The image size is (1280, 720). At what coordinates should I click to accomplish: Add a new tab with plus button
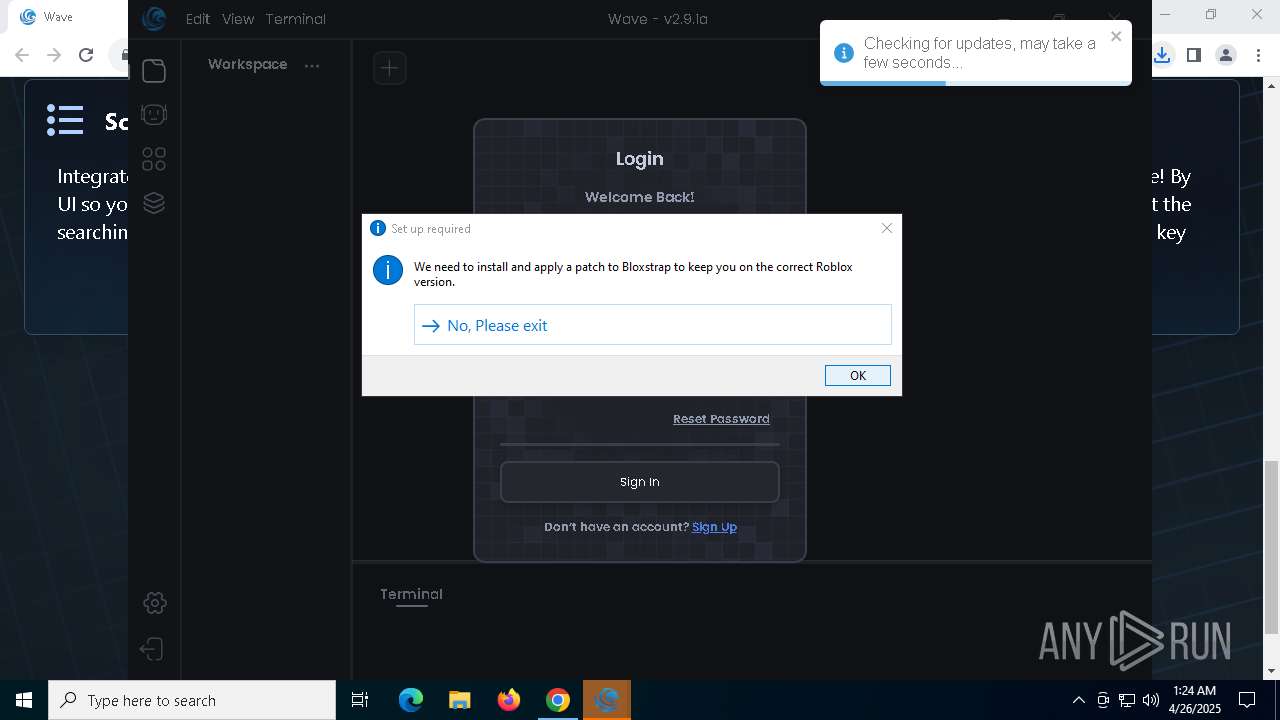(389, 68)
